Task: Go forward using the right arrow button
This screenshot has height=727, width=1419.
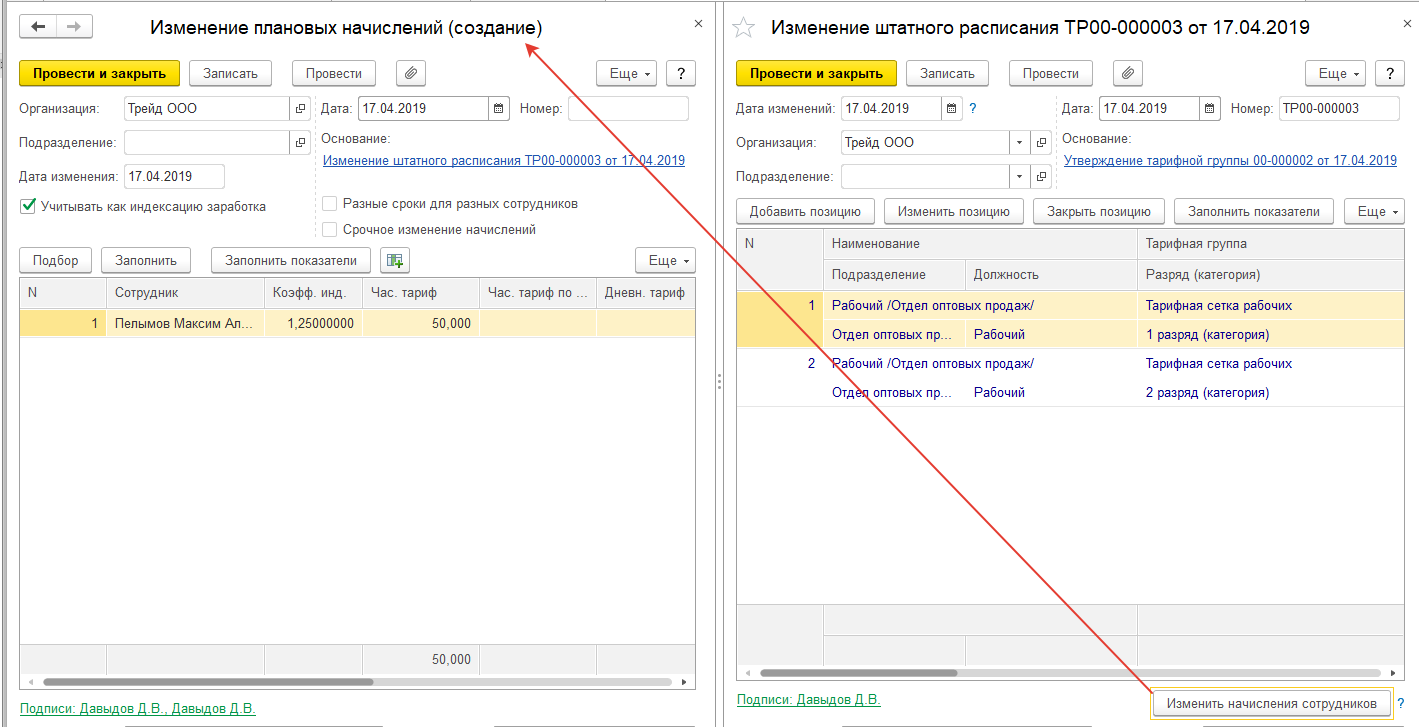Action: tap(75, 26)
